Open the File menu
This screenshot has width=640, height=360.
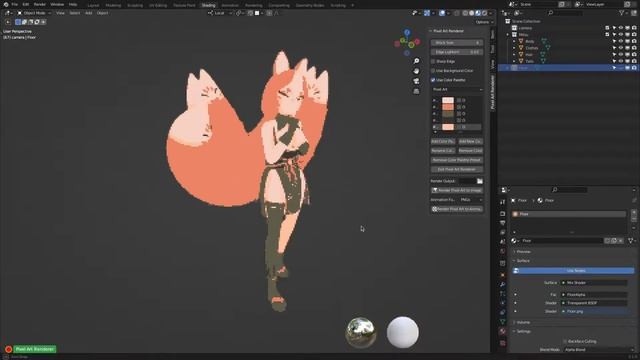(15, 4)
